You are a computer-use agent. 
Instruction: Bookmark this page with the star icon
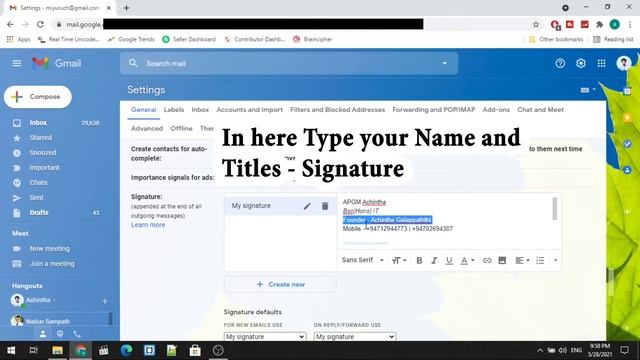pyautogui.click(x=536, y=24)
